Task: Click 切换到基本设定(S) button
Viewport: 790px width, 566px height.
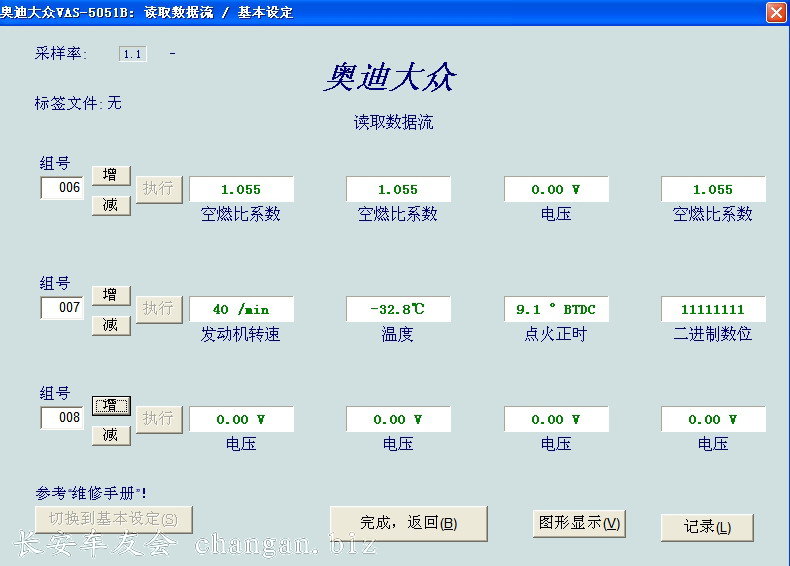Action: point(114,520)
